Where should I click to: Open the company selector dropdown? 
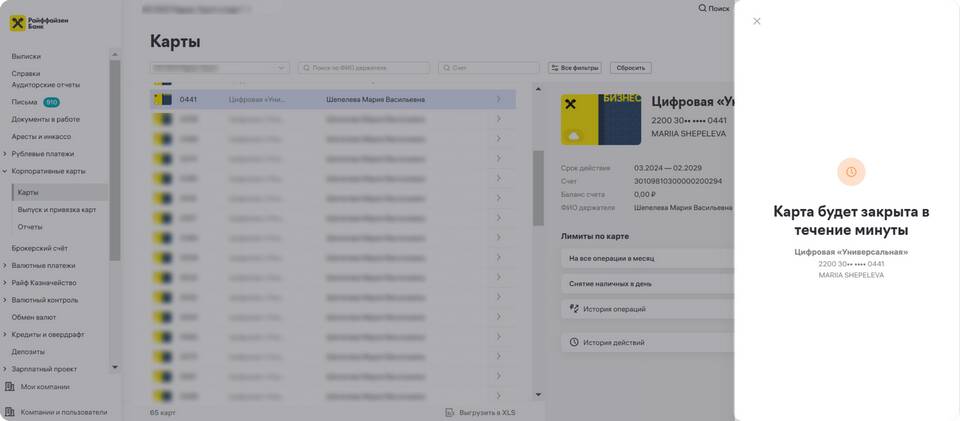click(x=219, y=68)
